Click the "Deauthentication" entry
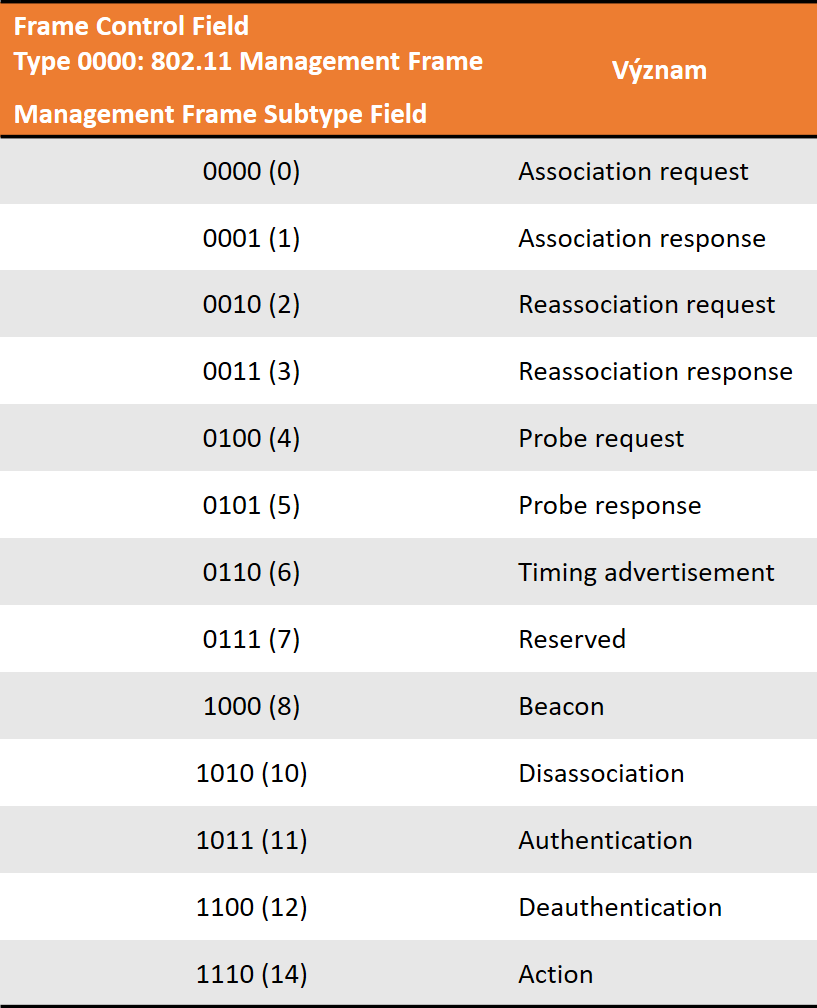817x1008 pixels. pos(620,908)
